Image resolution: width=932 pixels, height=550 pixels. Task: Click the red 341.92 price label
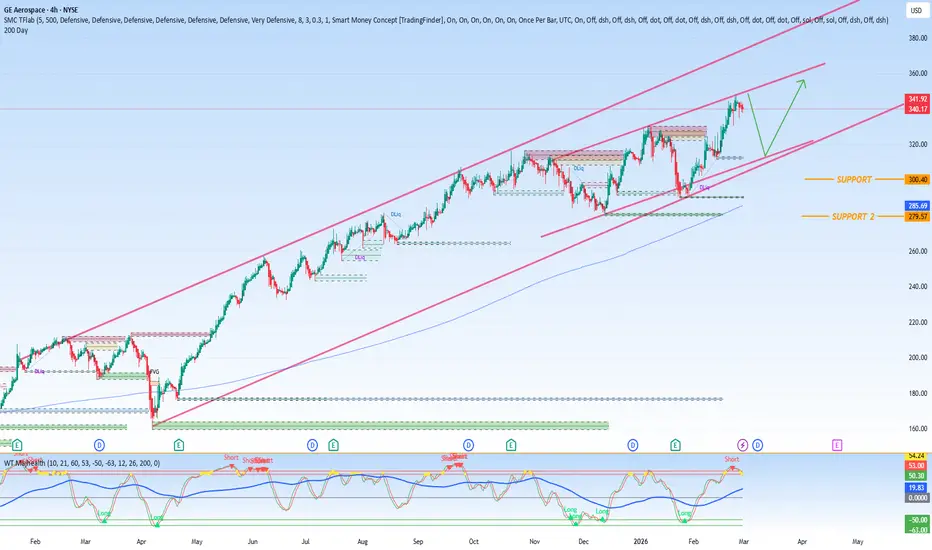(917, 99)
